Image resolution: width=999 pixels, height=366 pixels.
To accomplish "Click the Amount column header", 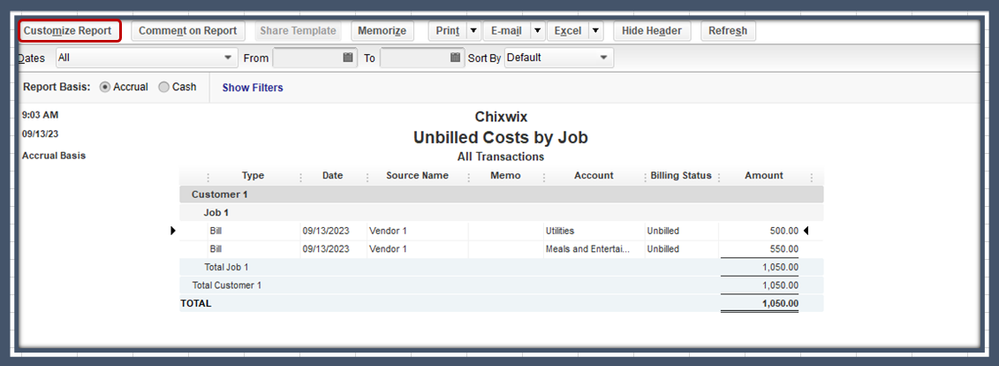I will [x=764, y=176].
